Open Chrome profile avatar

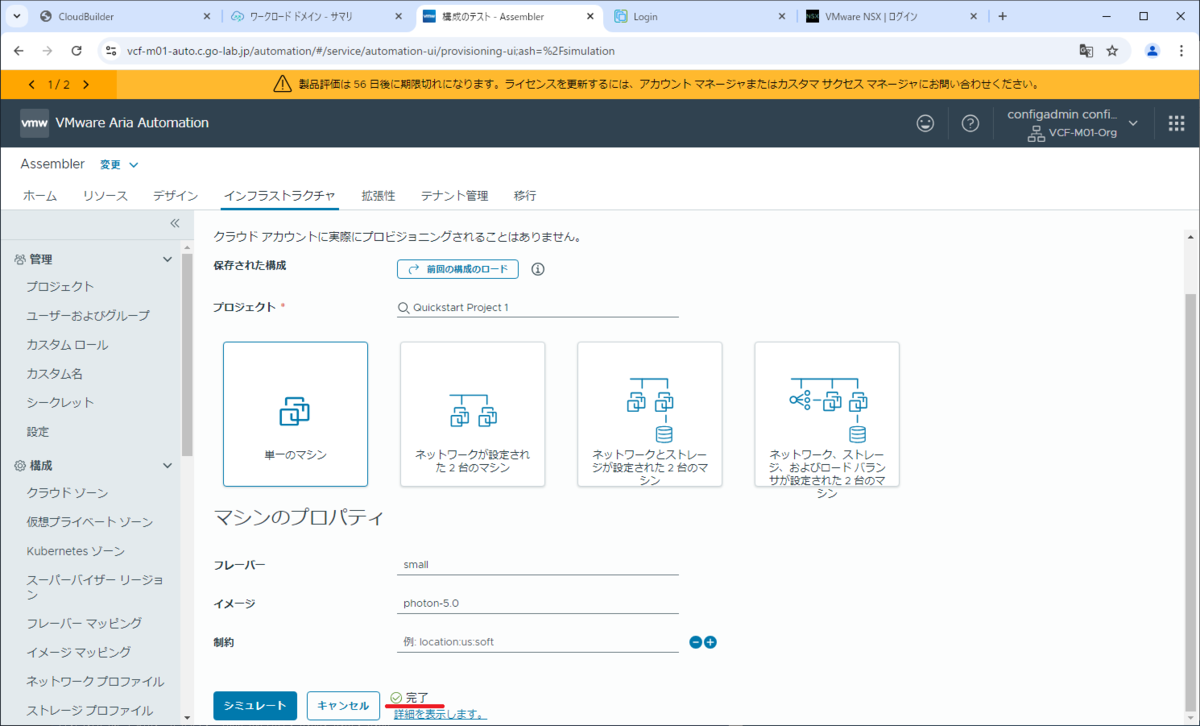tap(1152, 50)
